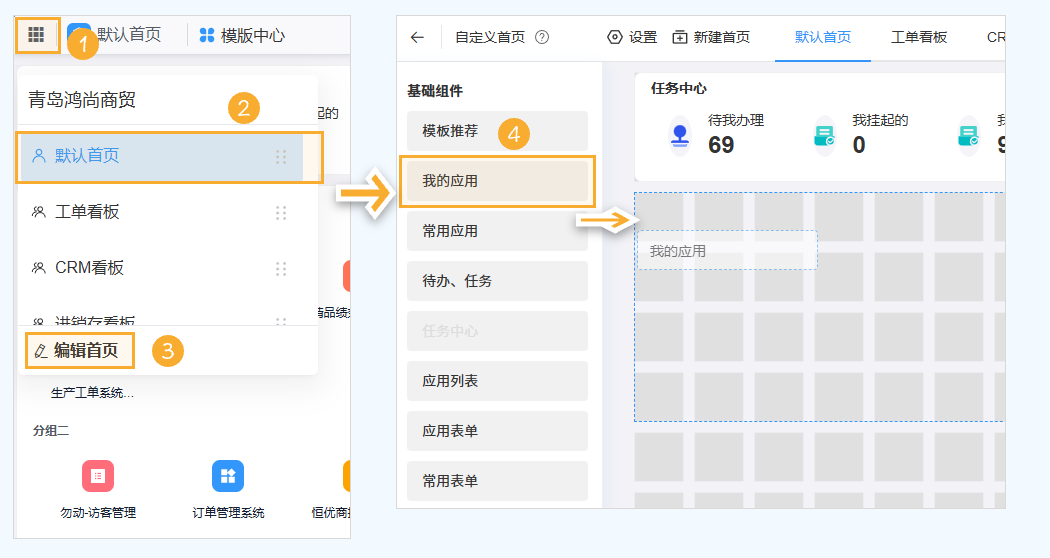Select 默认首页 in the homepage list
Image resolution: width=1050 pixels, height=558 pixels.
162,157
